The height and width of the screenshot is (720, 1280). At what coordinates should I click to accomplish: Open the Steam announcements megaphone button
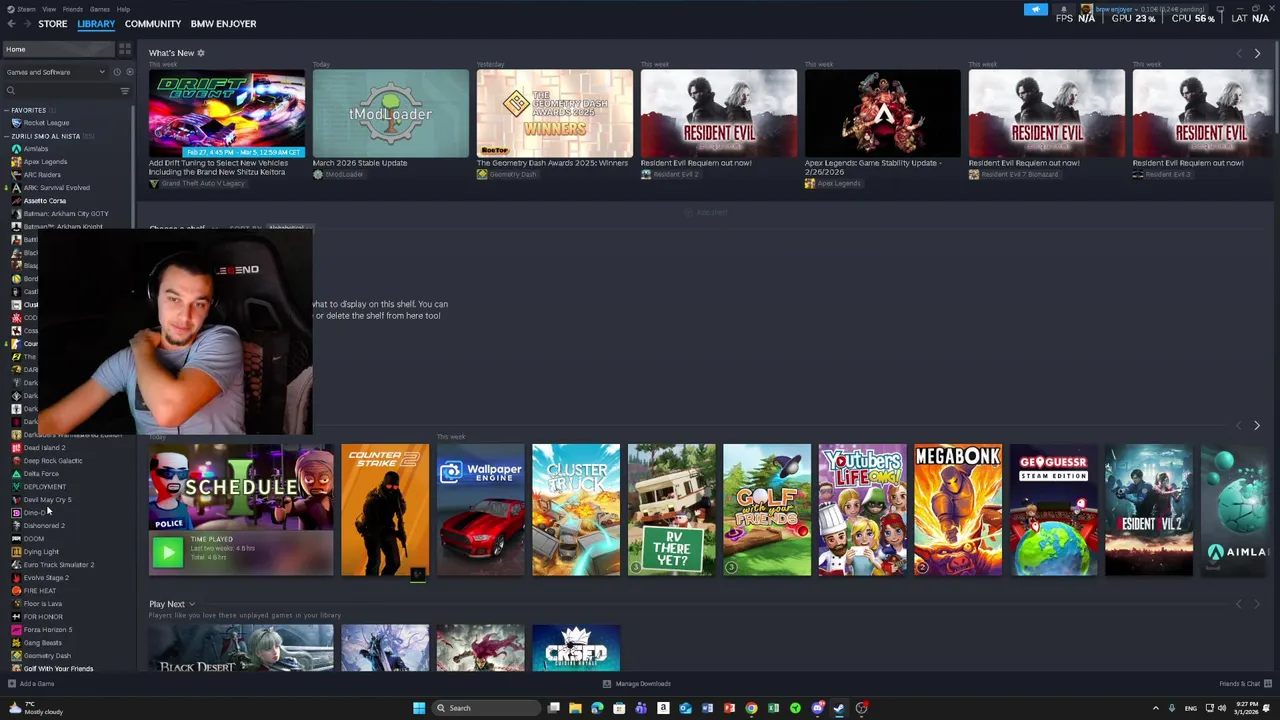(x=1036, y=10)
